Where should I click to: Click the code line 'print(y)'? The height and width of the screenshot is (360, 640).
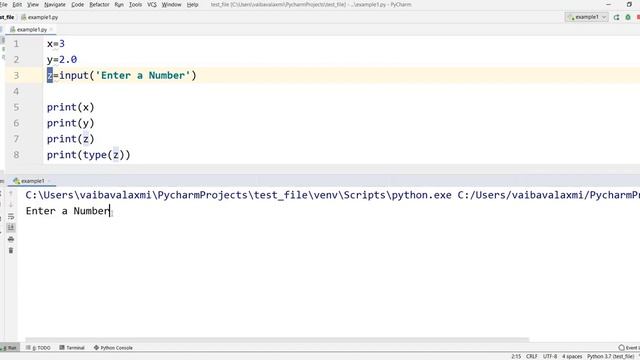(71, 123)
